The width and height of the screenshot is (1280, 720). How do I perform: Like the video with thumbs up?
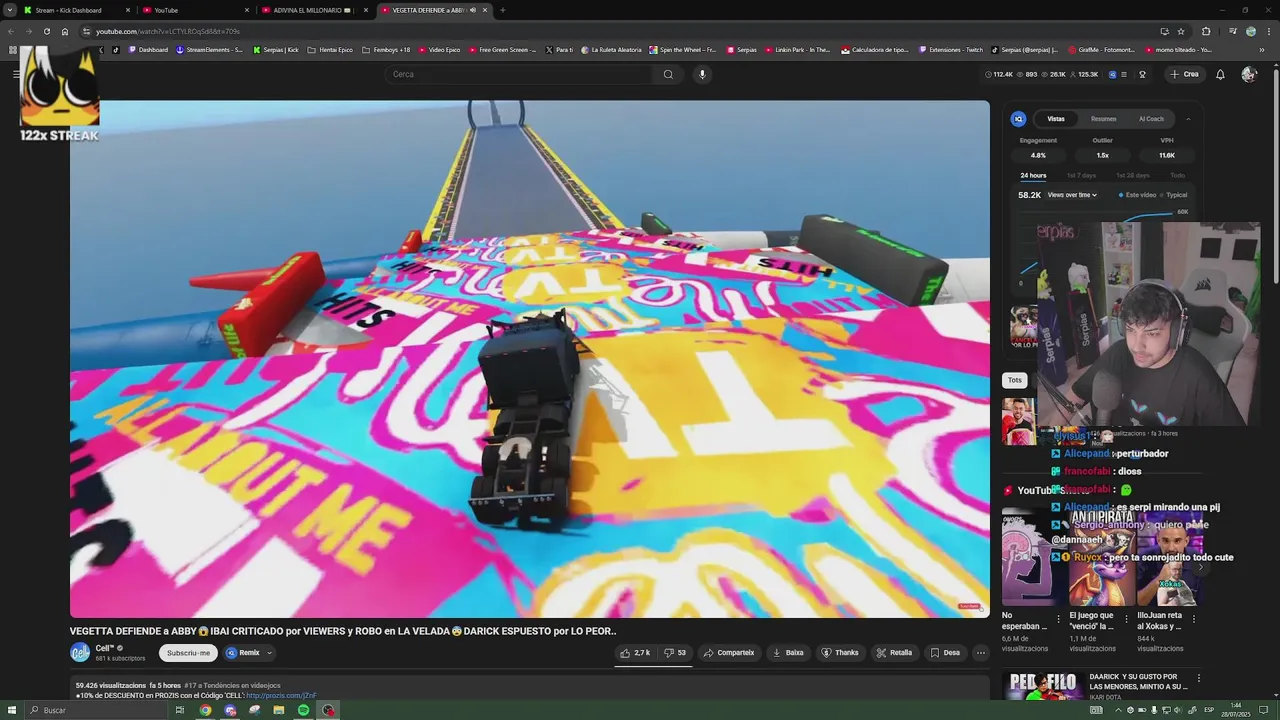635,653
